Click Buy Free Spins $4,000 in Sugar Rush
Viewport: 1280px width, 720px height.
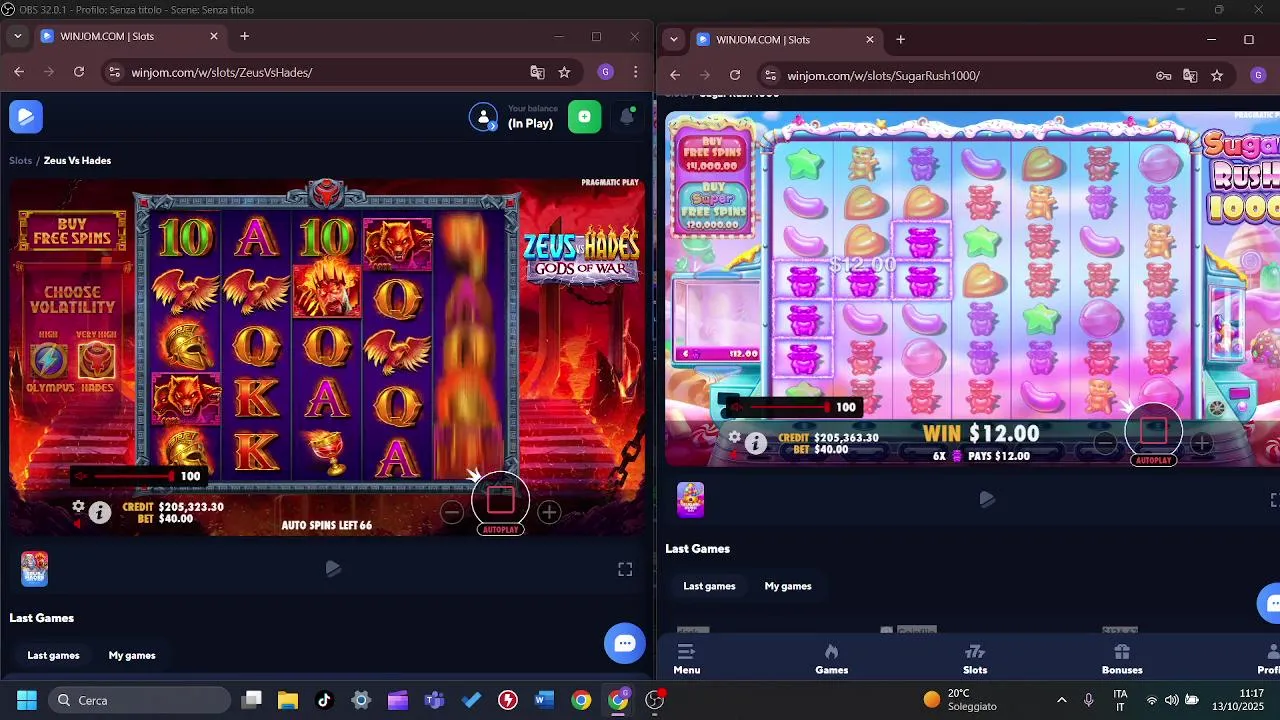point(712,154)
